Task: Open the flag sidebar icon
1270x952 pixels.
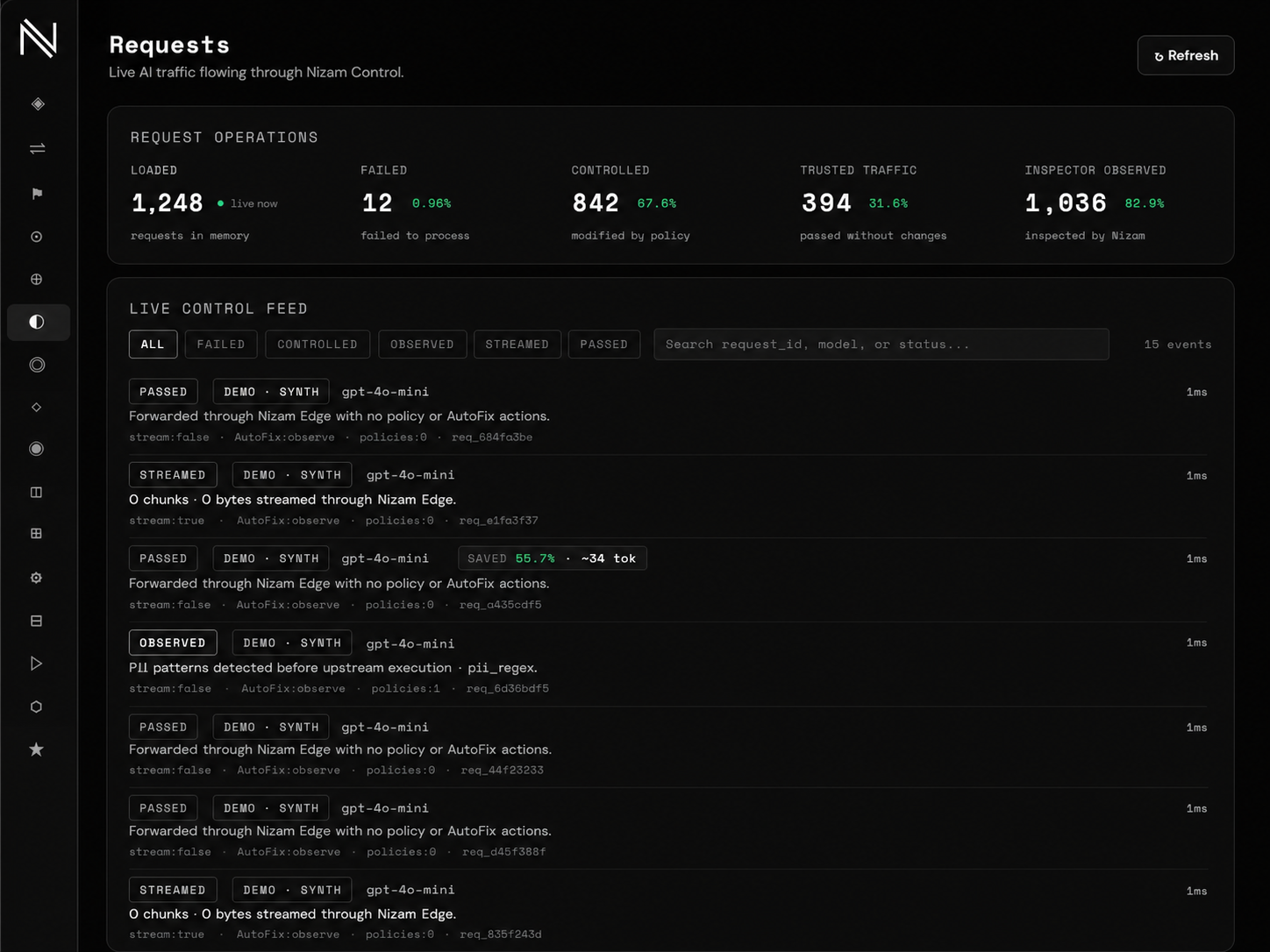Action: pyautogui.click(x=38, y=194)
